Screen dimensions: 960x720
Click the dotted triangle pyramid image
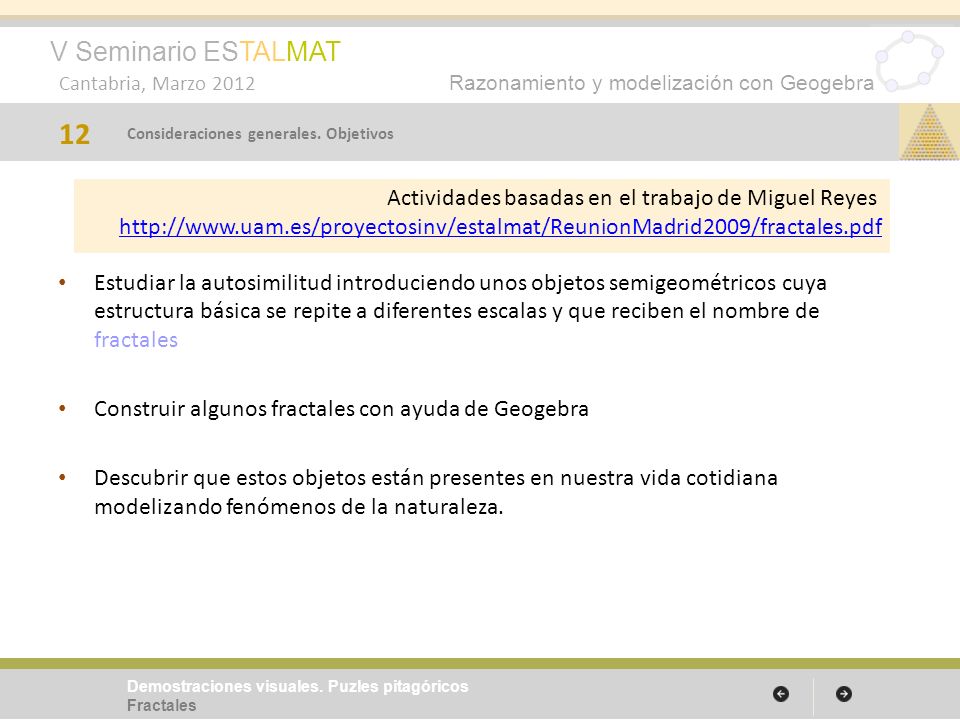click(929, 132)
